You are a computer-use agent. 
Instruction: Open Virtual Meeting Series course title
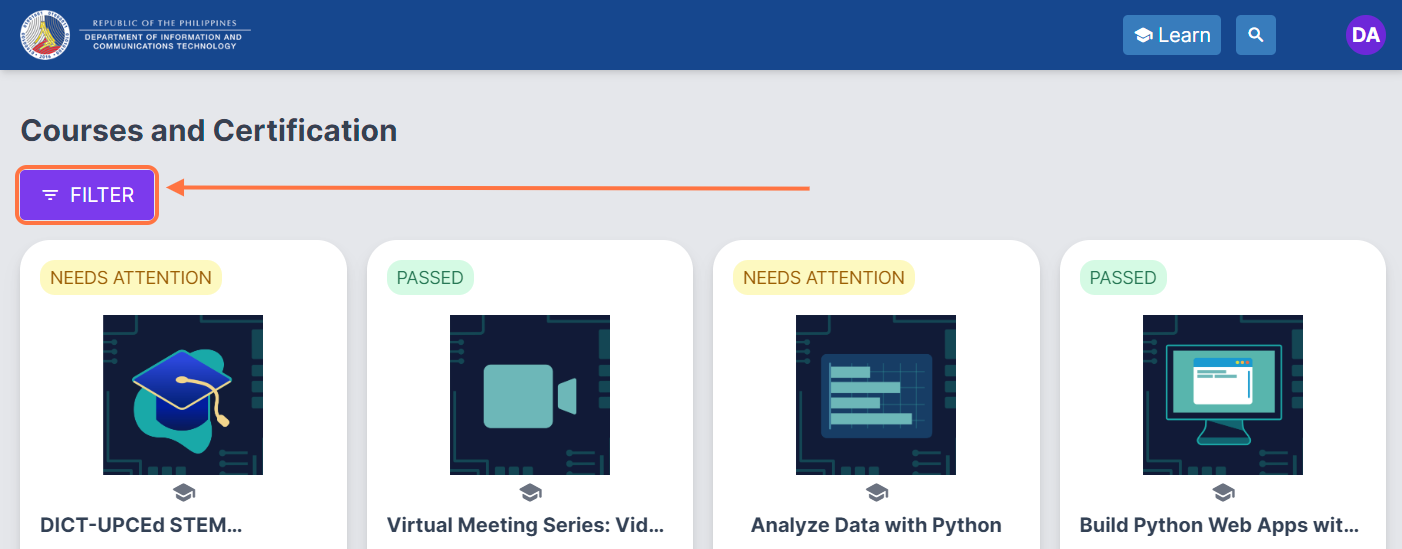point(526,525)
